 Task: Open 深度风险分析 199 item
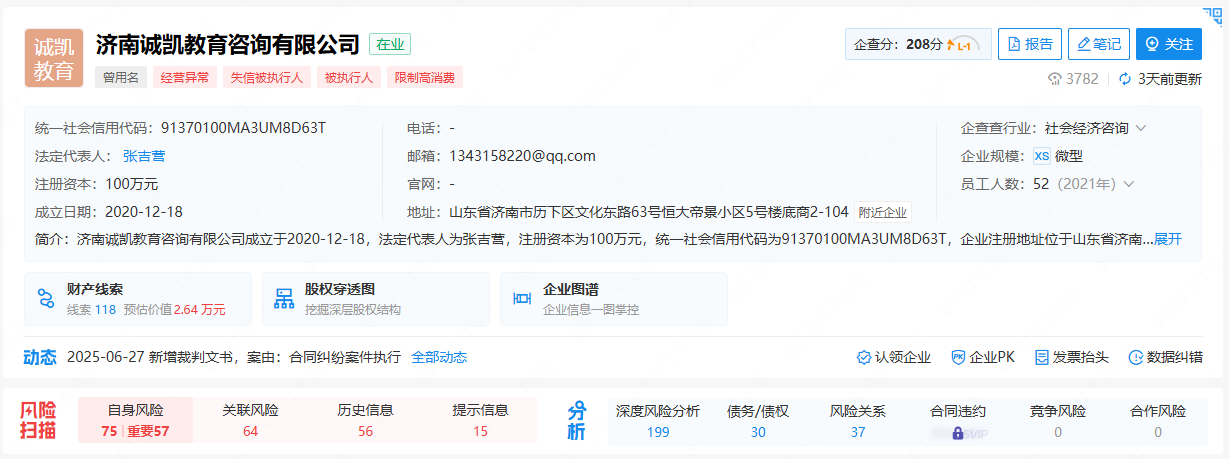tap(658, 421)
